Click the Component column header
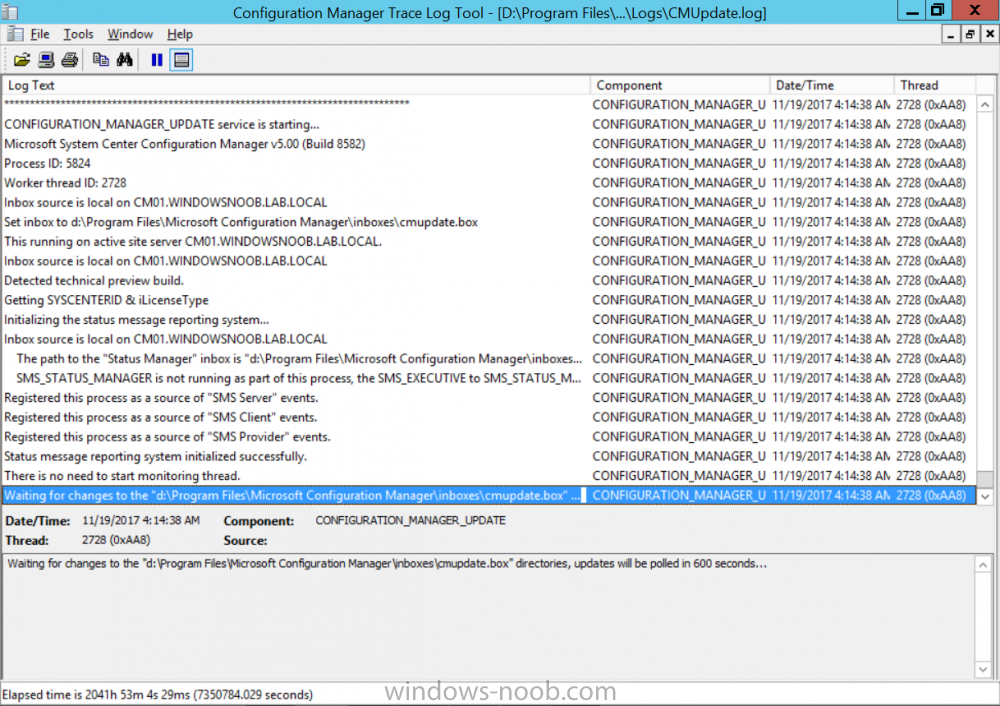The height and width of the screenshot is (706, 1000). coord(680,85)
